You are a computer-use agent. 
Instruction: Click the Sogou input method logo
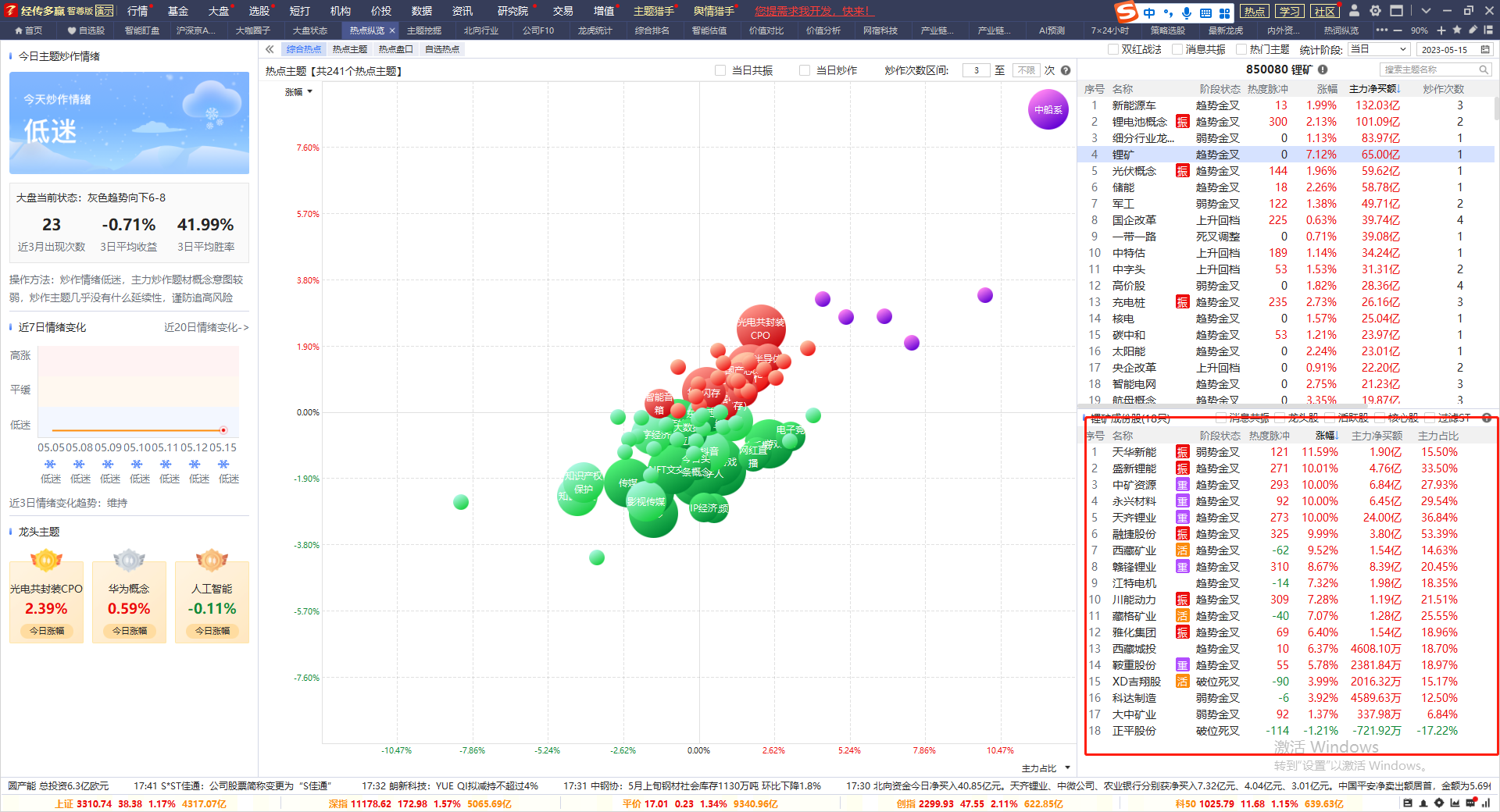(x=1126, y=12)
